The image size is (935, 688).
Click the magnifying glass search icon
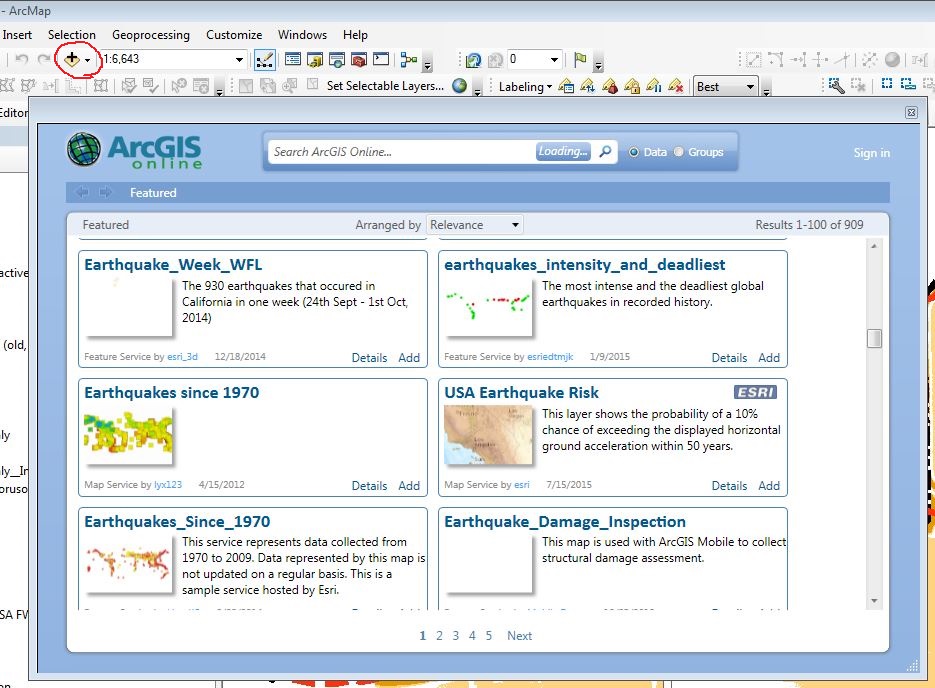coord(605,151)
